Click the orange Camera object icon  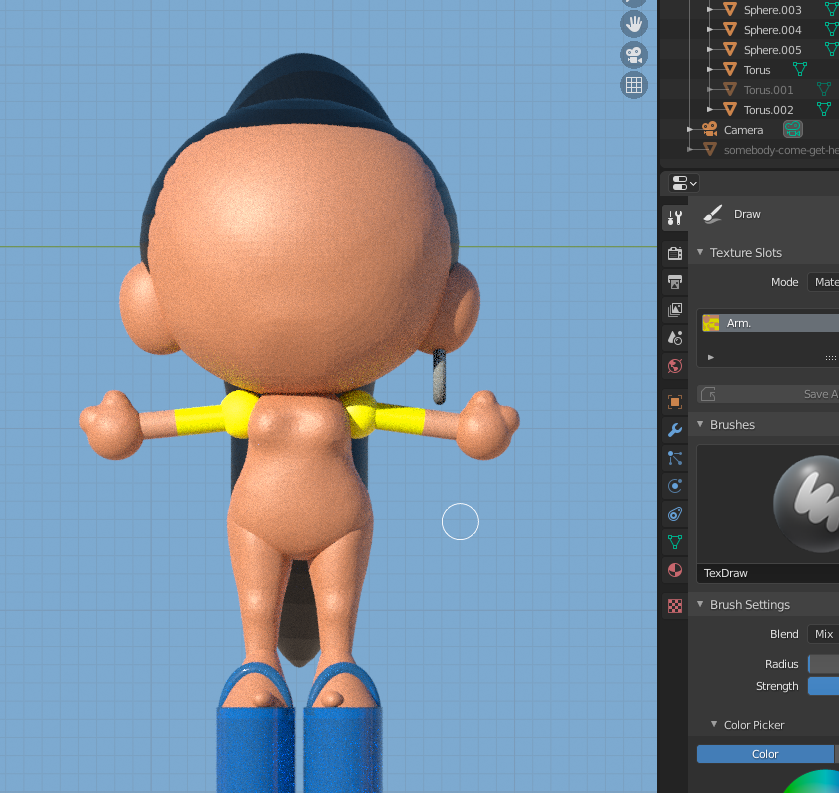710,129
